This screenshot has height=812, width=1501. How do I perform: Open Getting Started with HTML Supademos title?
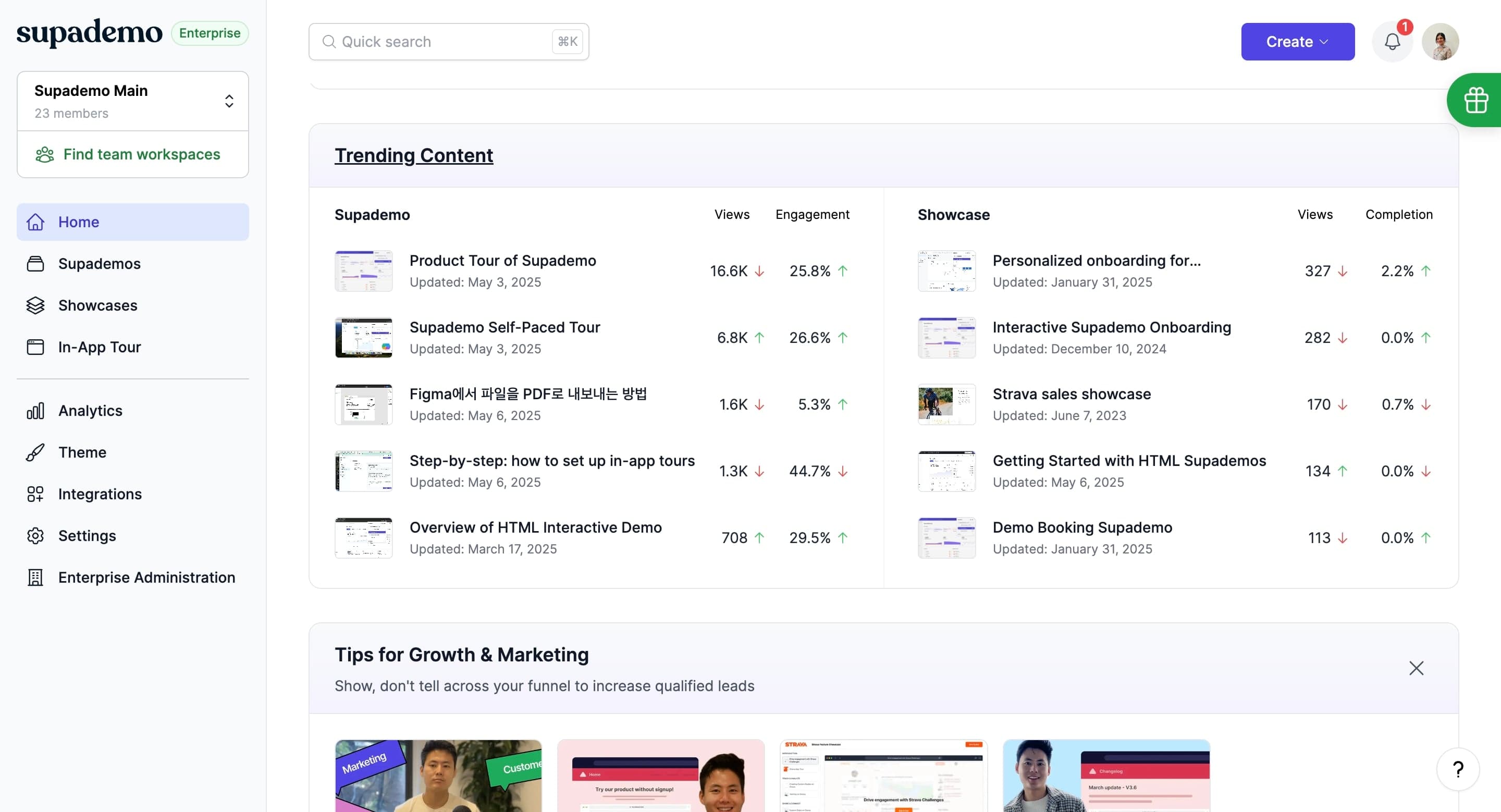click(x=1129, y=461)
